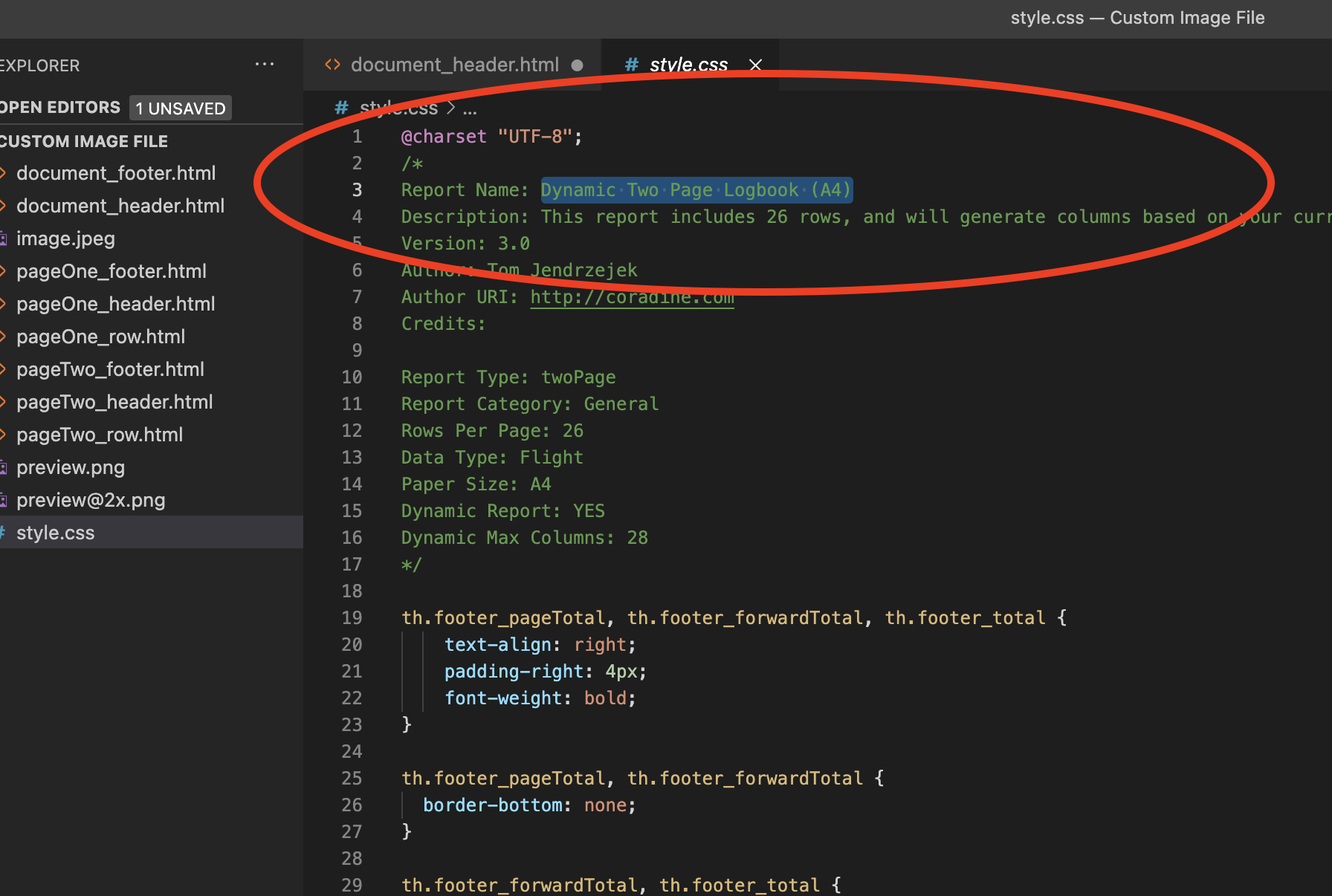Screen dimensions: 1332x896
Task: Click the @charset "UTF-8" line
Action: pos(492,137)
